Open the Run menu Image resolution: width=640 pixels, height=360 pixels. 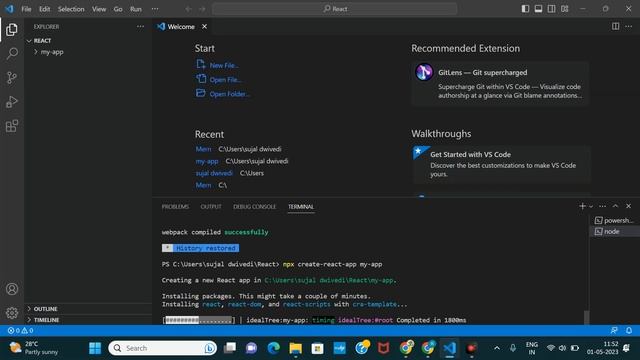coord(136,9)
